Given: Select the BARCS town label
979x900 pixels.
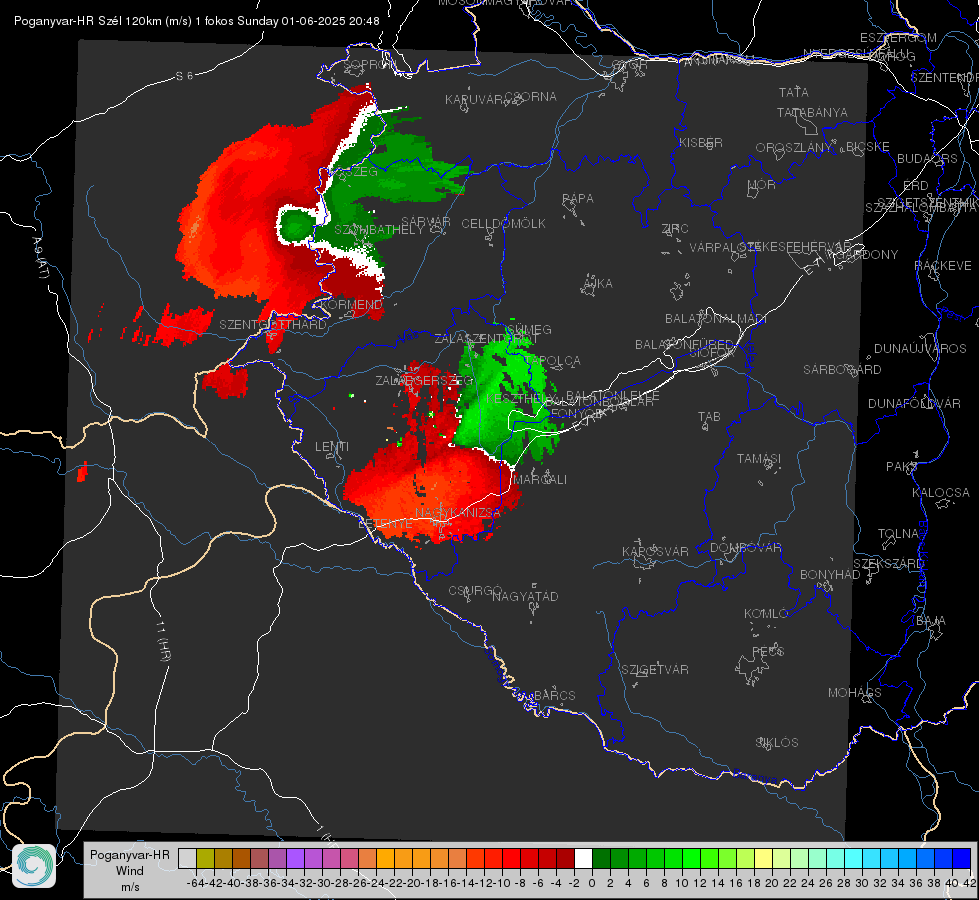Looking at the screenshot, I should (x=554, y=695).
